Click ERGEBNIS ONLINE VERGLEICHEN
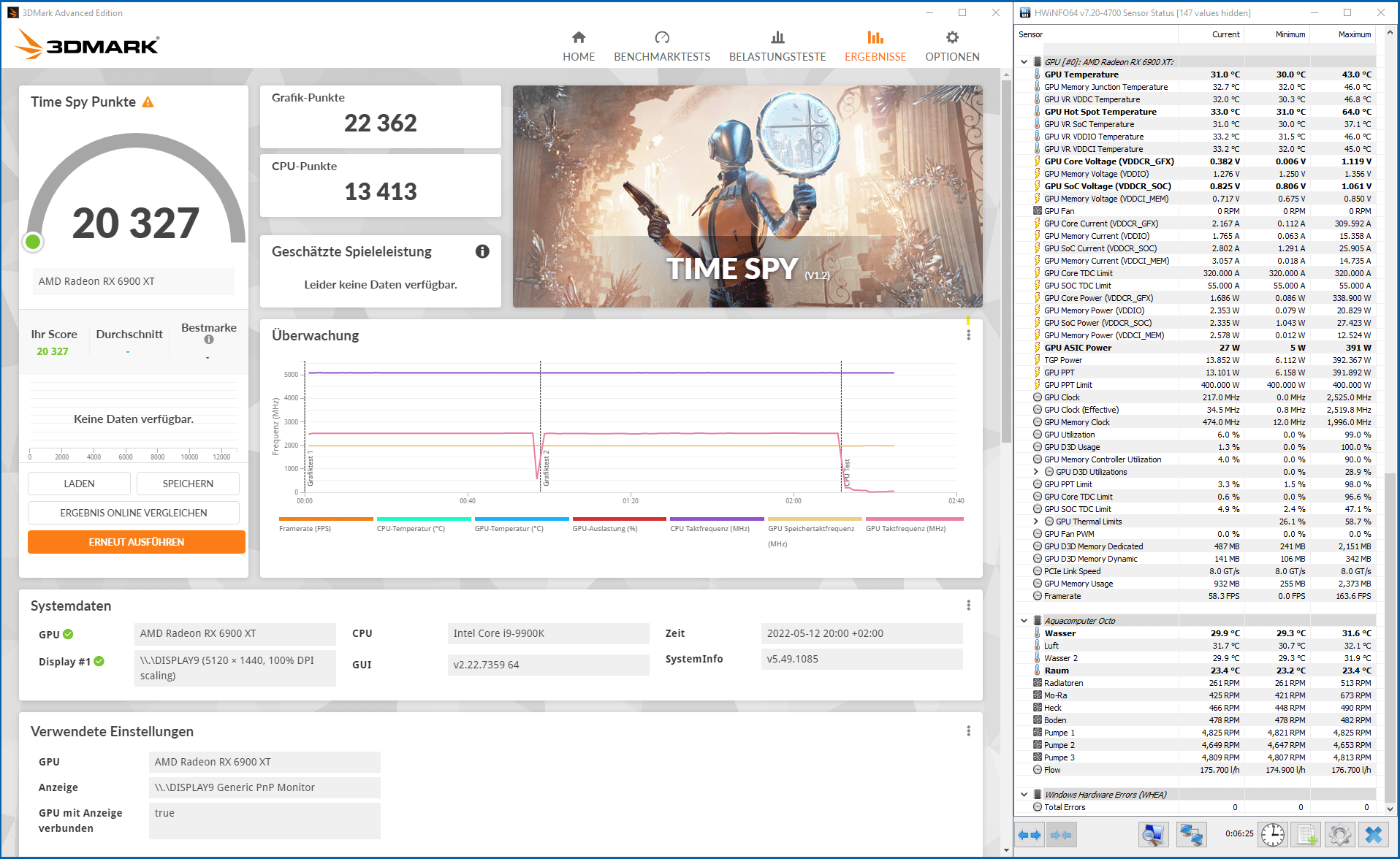This screenshot has height=859, width=1400. [x=134, y=513]
